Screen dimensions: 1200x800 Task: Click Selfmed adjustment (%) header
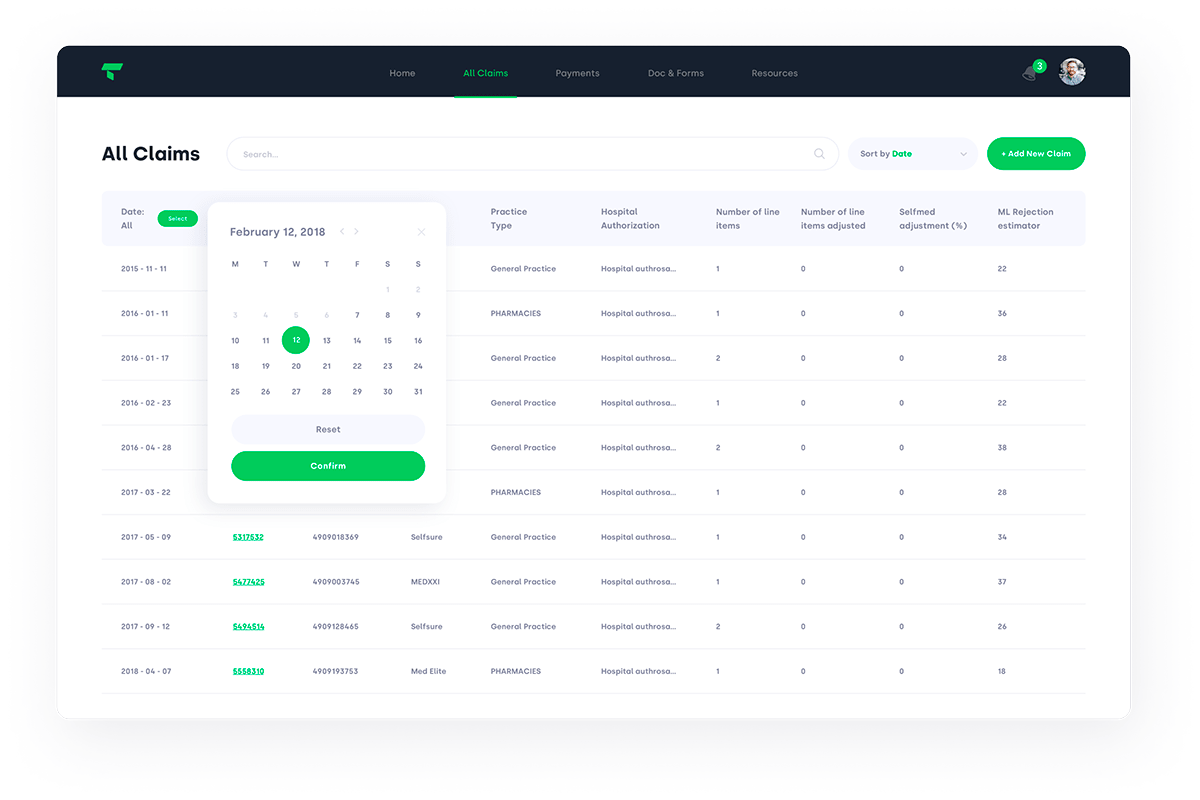[x=933, y=219]
